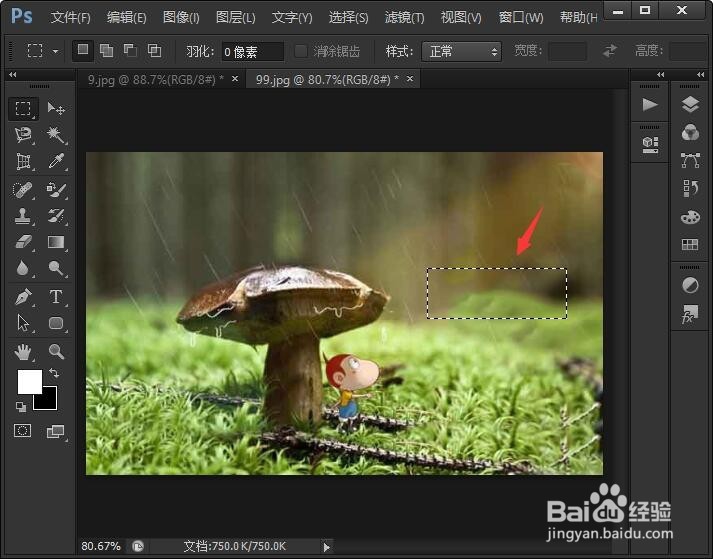Expand the status bar info arrow
713x559 pixels.
pos(326,547)
